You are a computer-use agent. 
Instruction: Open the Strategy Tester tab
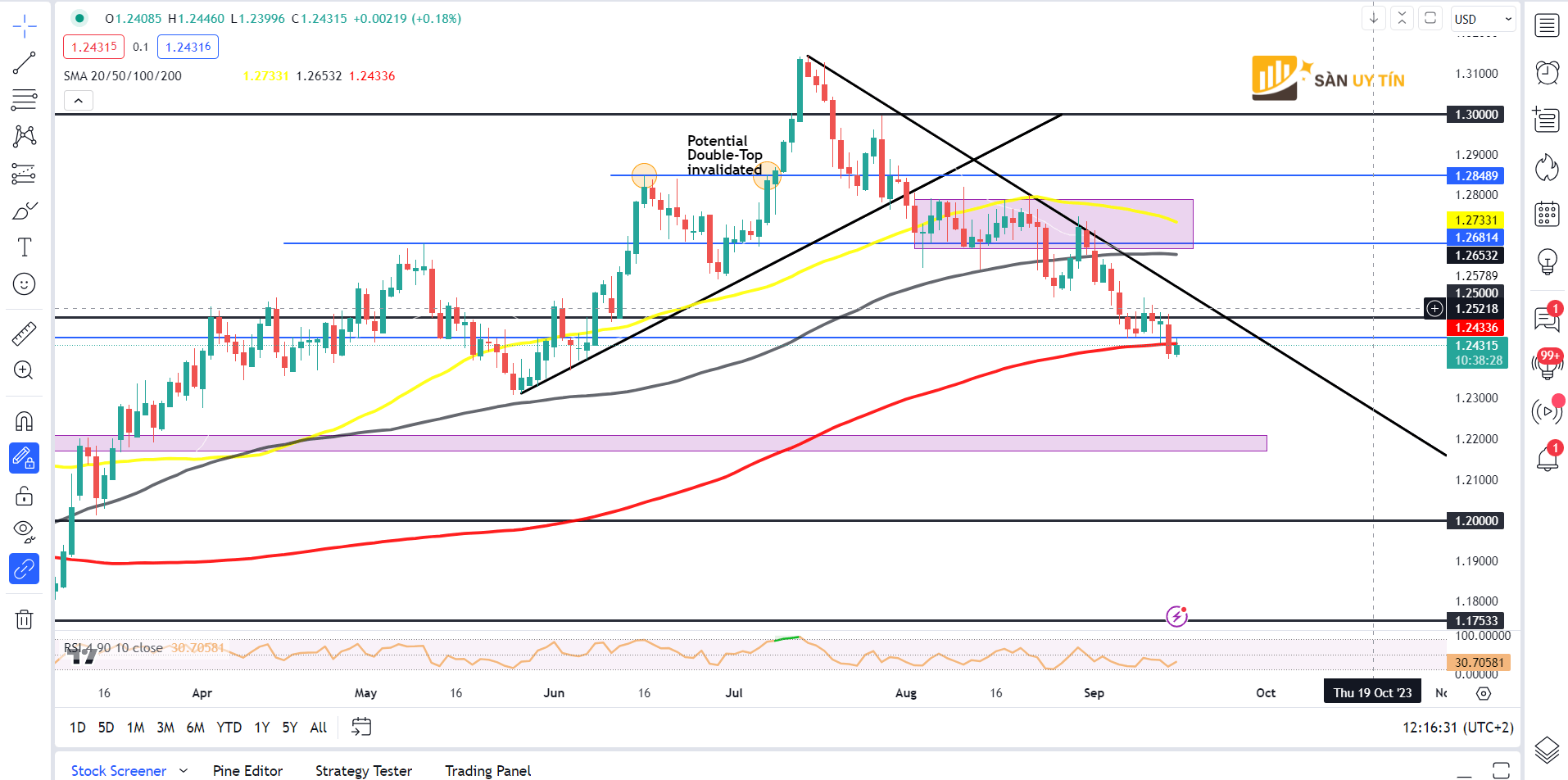pyautogui.click(x=364, y=771)
